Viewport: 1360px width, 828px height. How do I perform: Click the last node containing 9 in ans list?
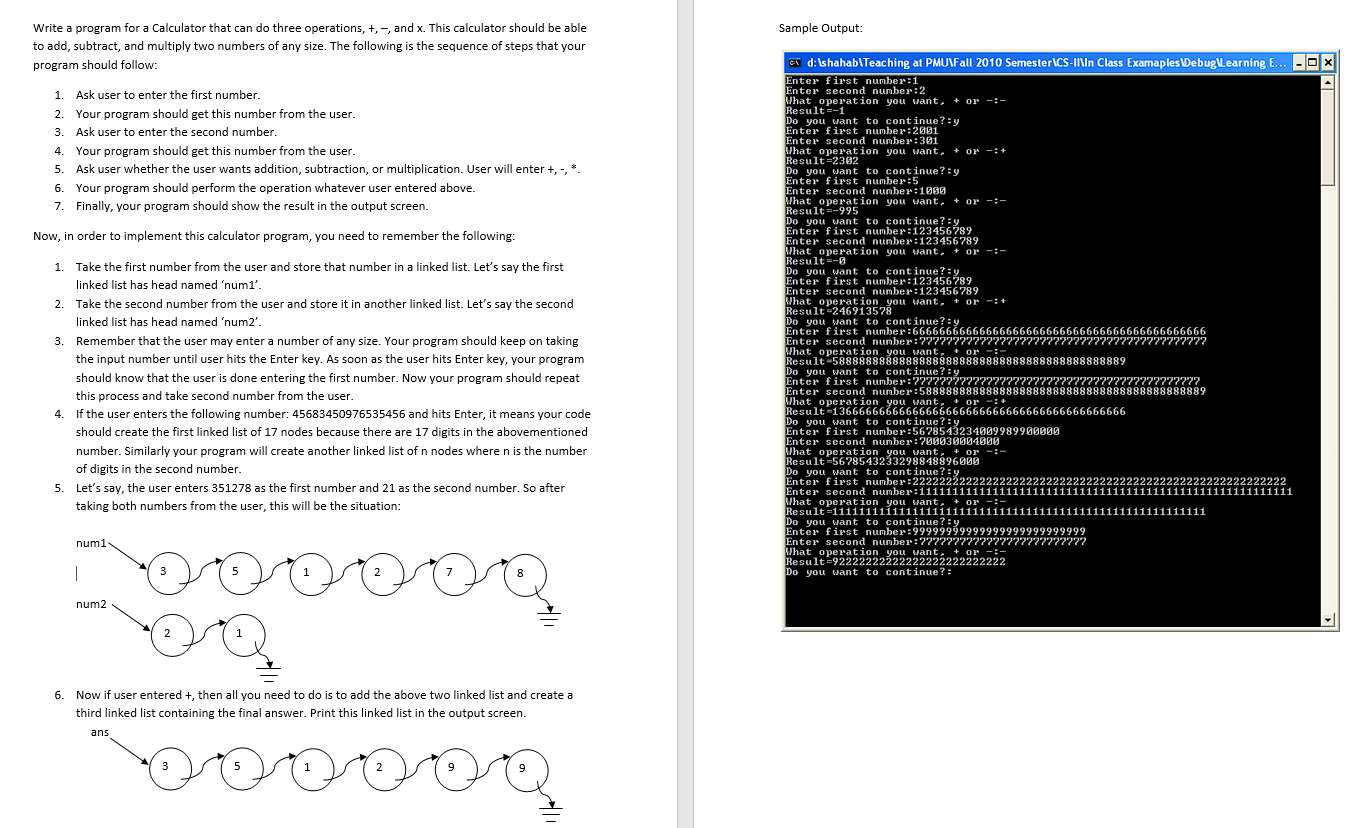[527, 767]
